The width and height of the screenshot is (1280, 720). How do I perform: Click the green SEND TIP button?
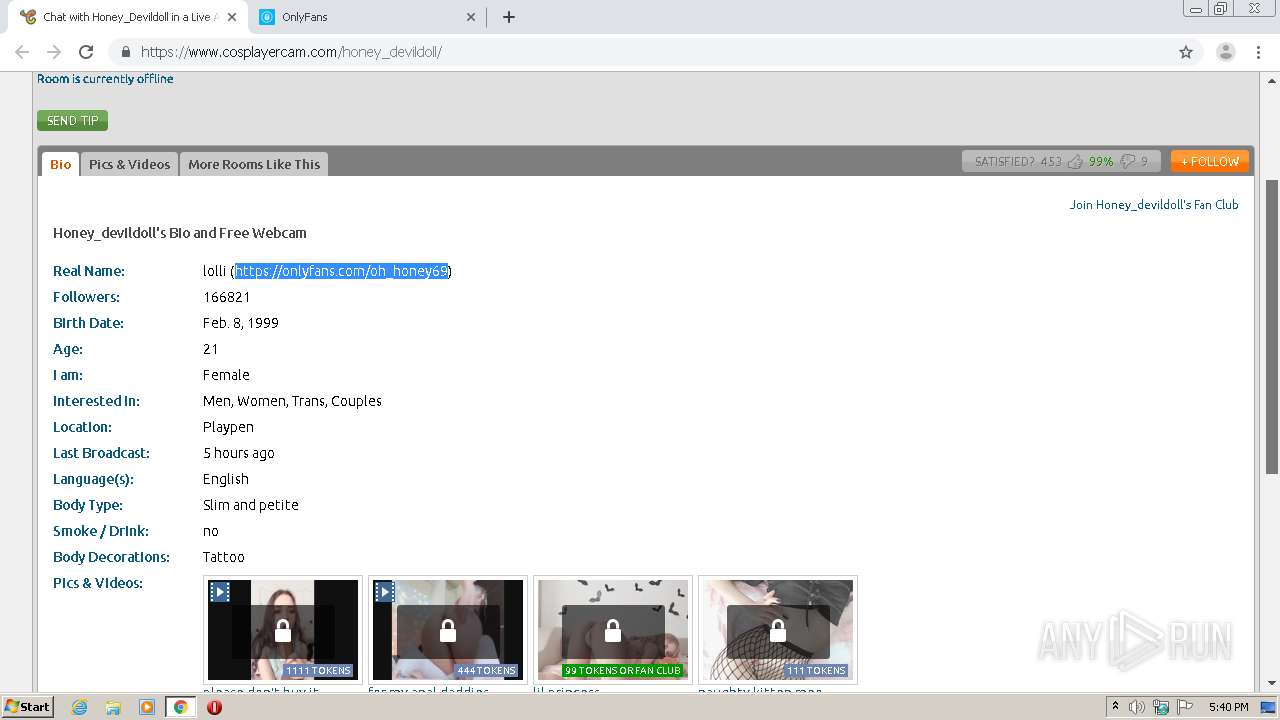coord(72,120)
